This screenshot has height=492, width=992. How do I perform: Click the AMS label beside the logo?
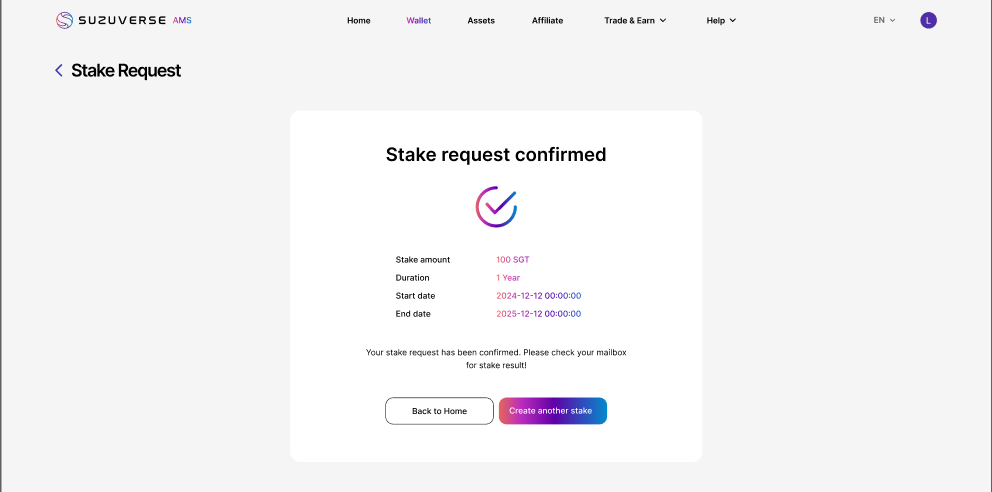coord(182,20)
